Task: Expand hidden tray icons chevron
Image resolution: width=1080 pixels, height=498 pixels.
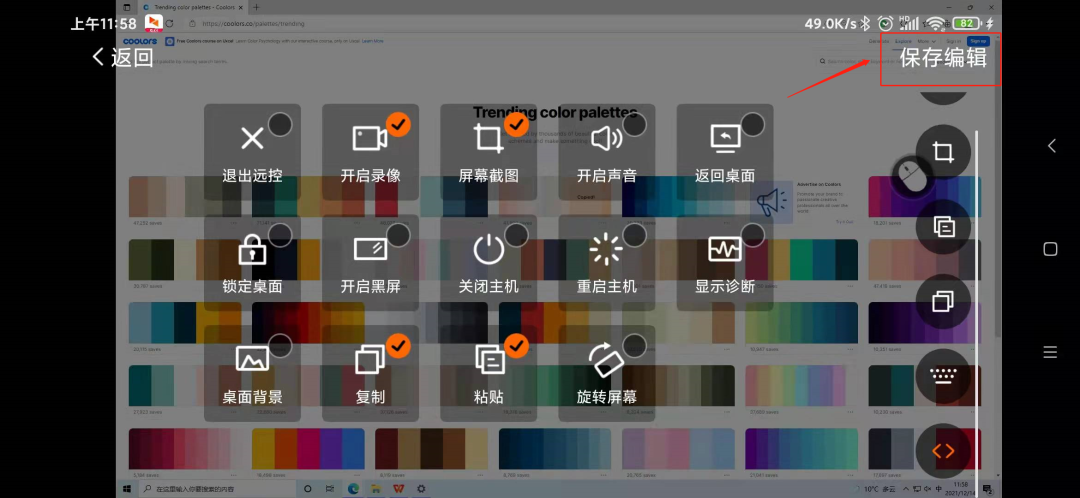Action: pos(908,489)
